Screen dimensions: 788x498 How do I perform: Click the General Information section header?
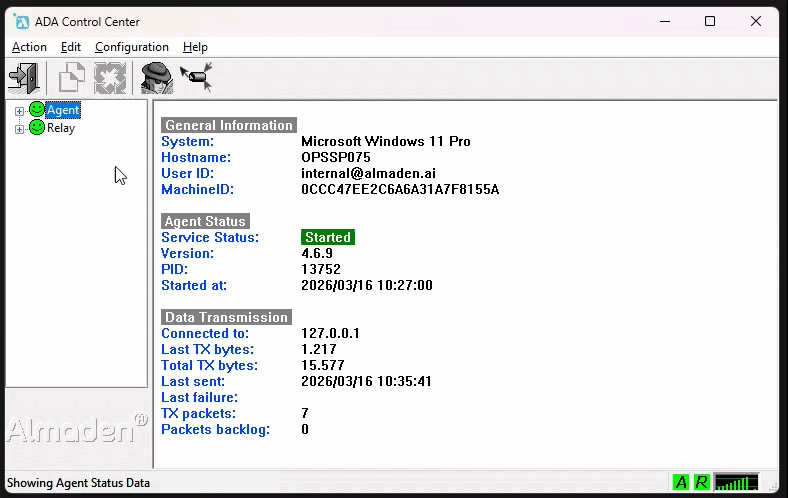coord(229,125)
